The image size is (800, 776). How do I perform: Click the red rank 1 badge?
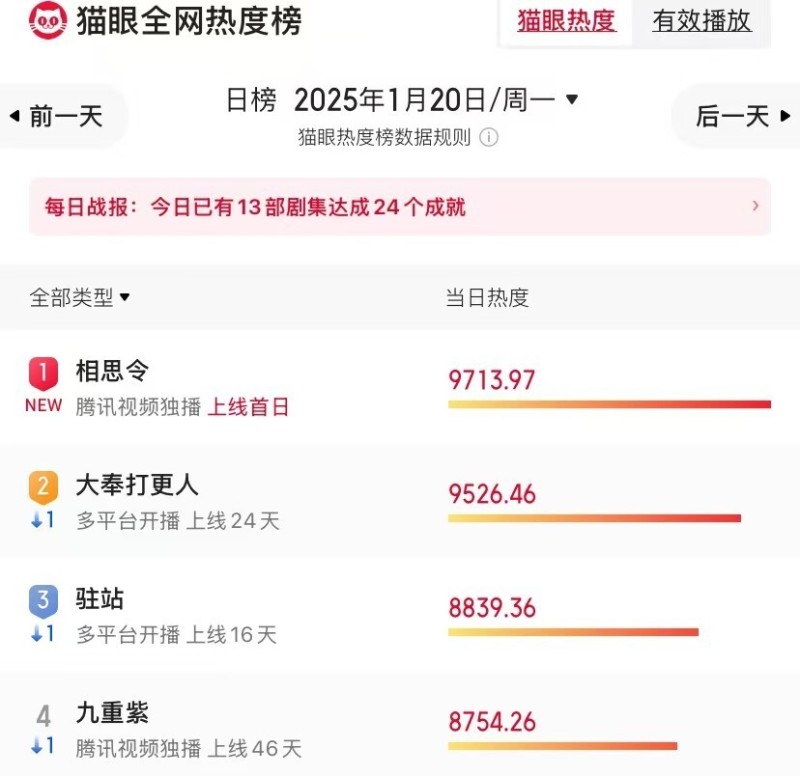tap(43, 374)
